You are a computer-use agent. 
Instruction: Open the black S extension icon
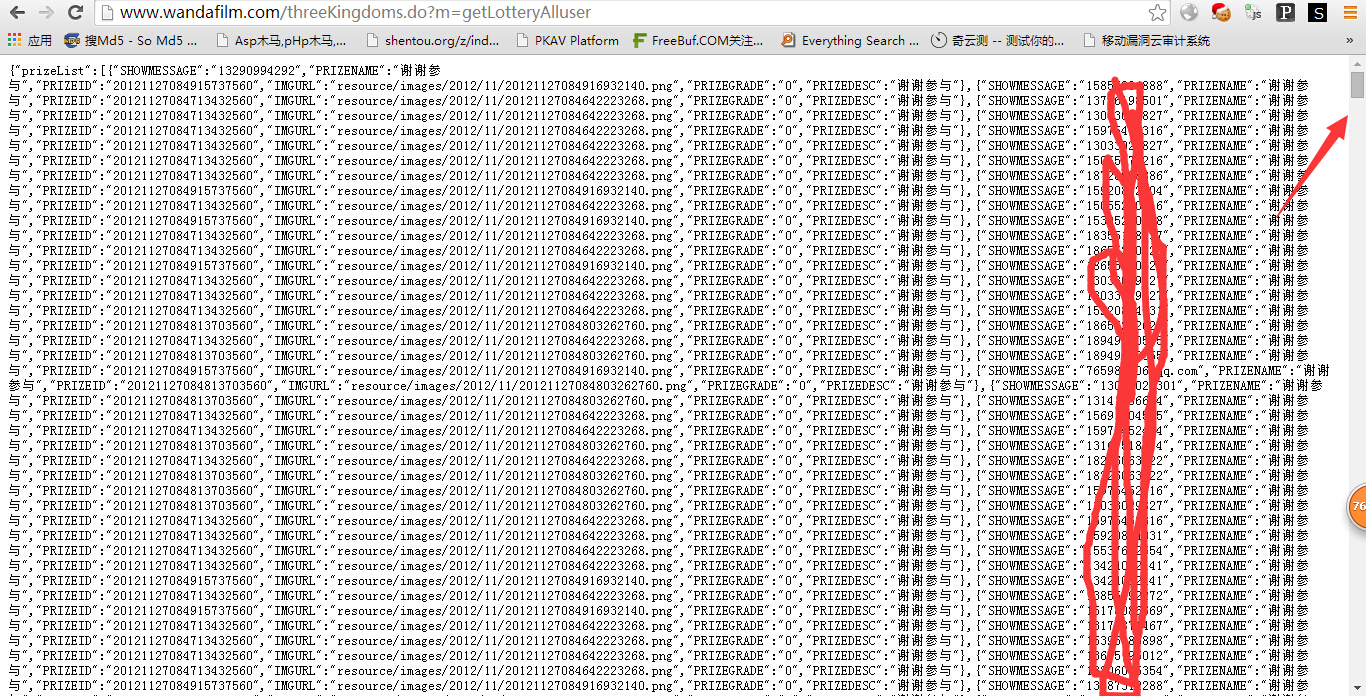tap(1318, 13)
